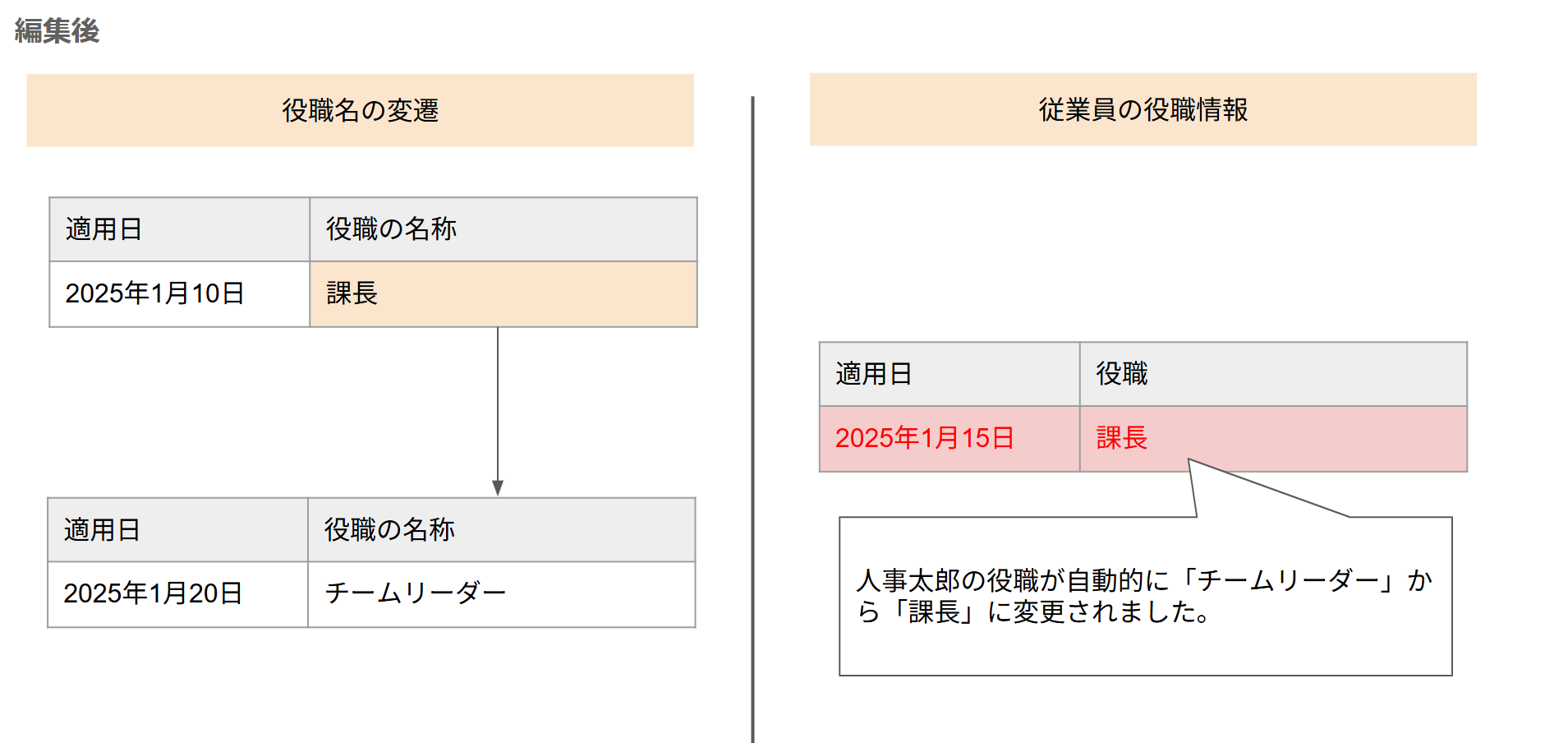
Task: Click the 役職 header in right table
Action: (1273, 374)
